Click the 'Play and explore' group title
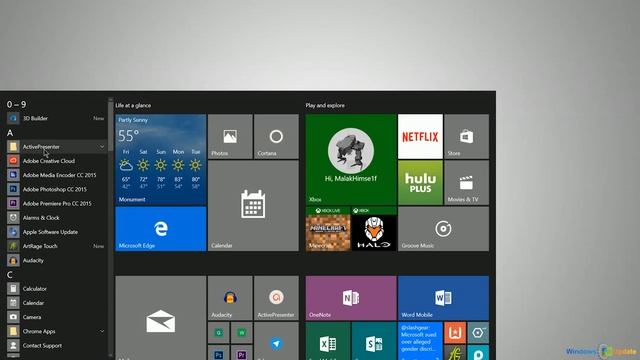 click(325, 105)
